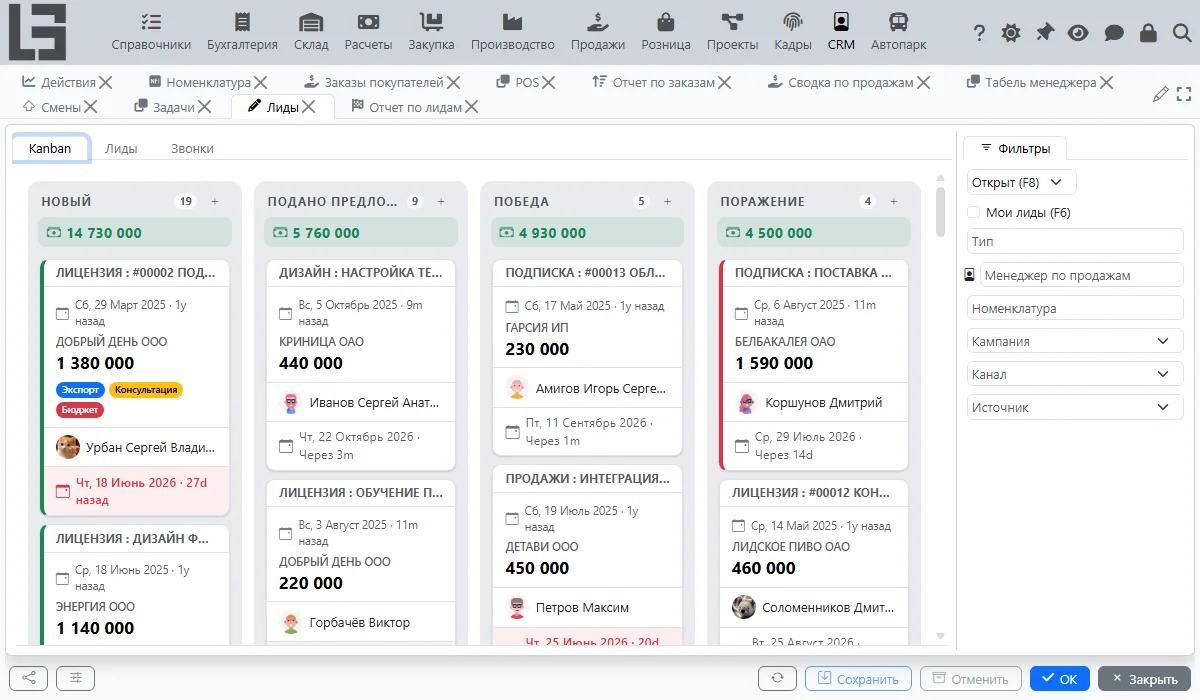
Task: Open the search magnifier icon
Action: (1182, 33)
